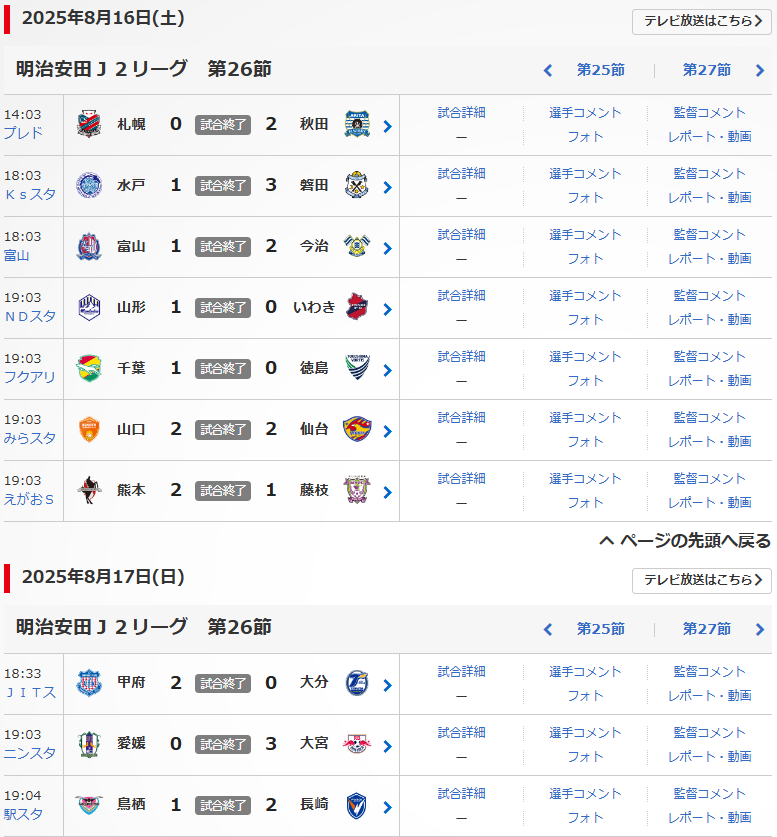Open the フクアリ stadium link

click(x=30, y=377)
